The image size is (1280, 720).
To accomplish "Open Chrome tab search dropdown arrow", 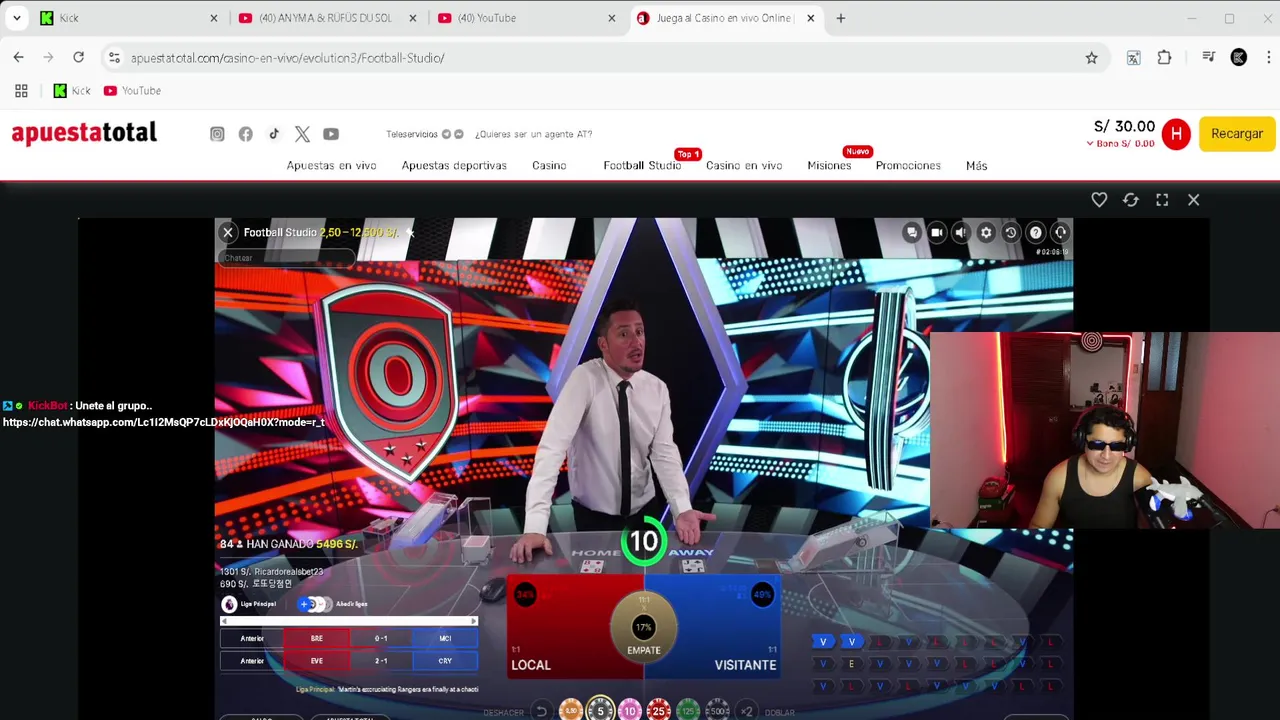I will (17, 18).
